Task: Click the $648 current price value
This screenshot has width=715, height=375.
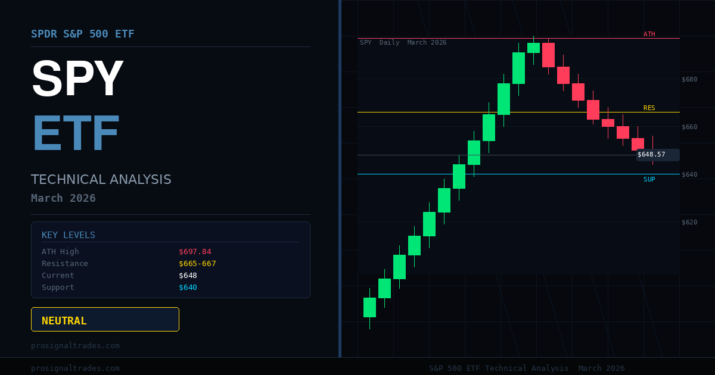Action: (x=188, y=275)
